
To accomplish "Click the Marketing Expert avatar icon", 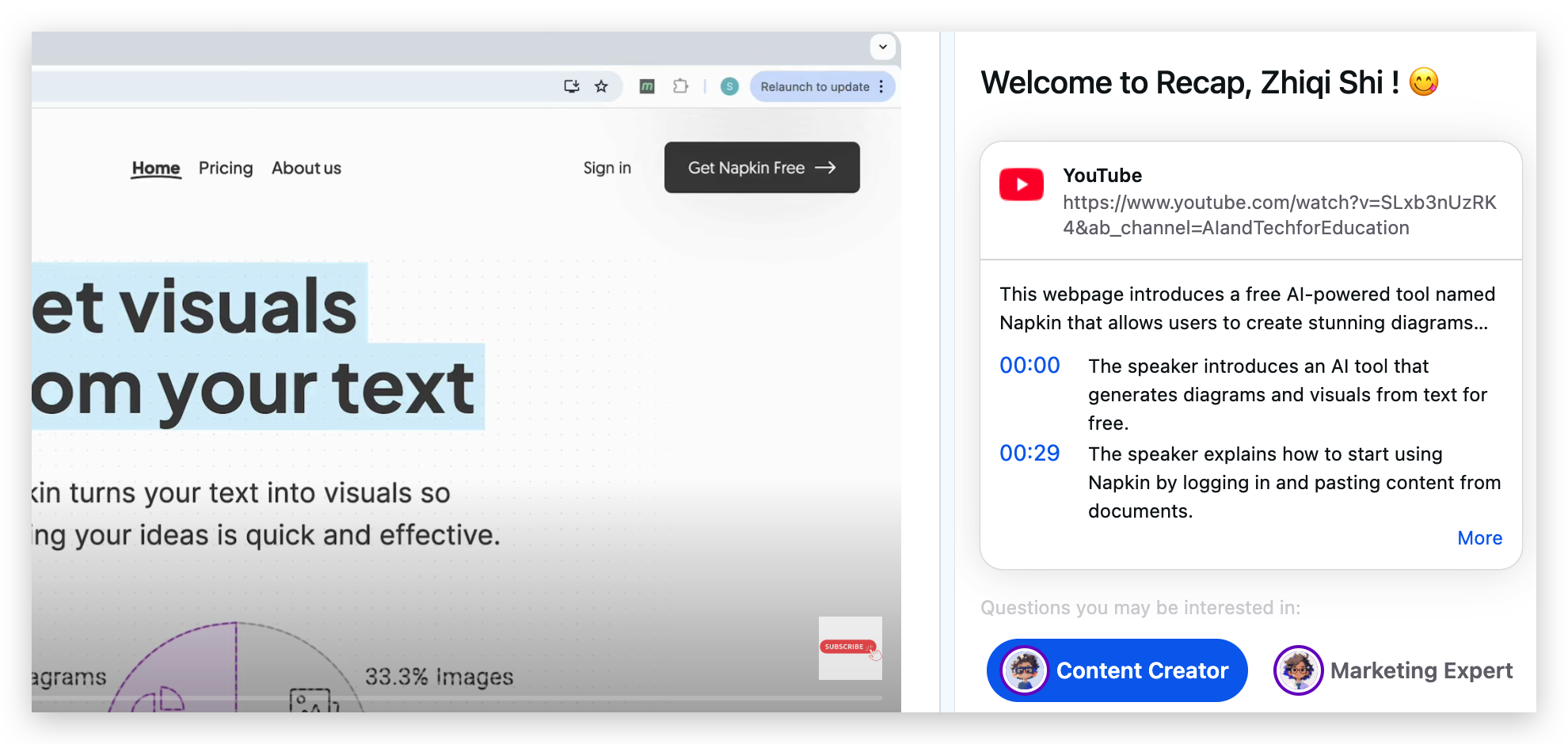I will (x=1298, y=670).
